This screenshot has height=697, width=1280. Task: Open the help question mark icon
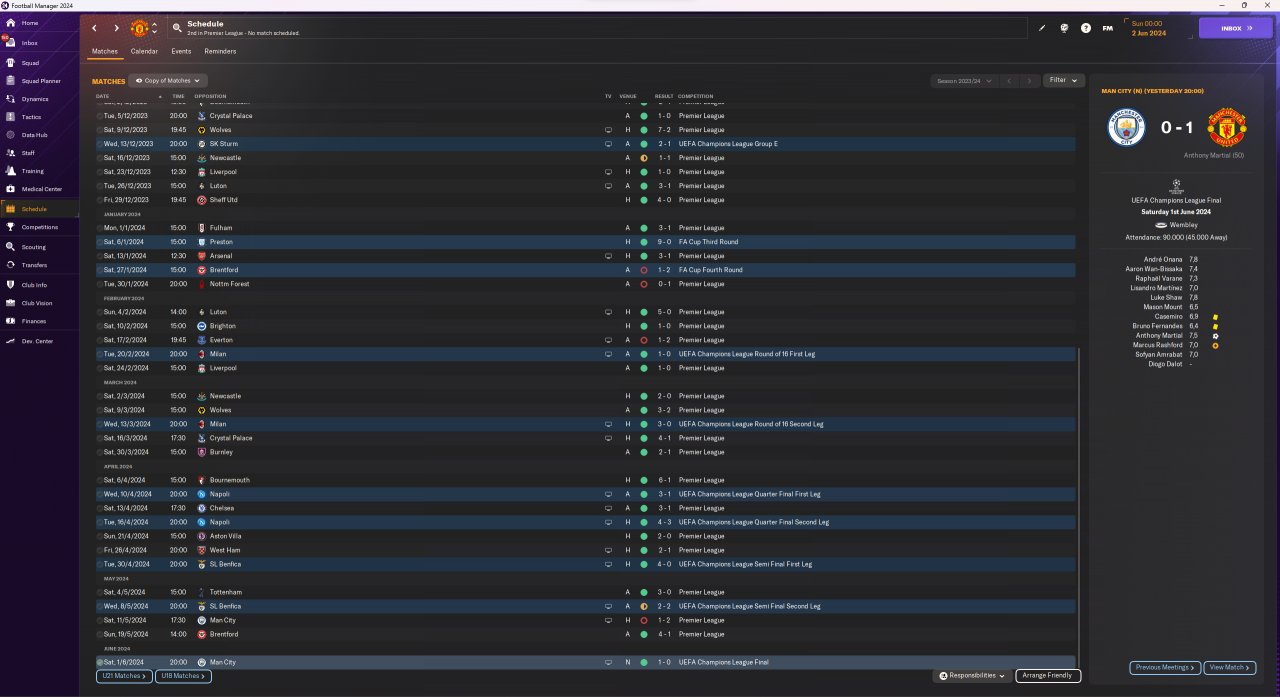1086,28
